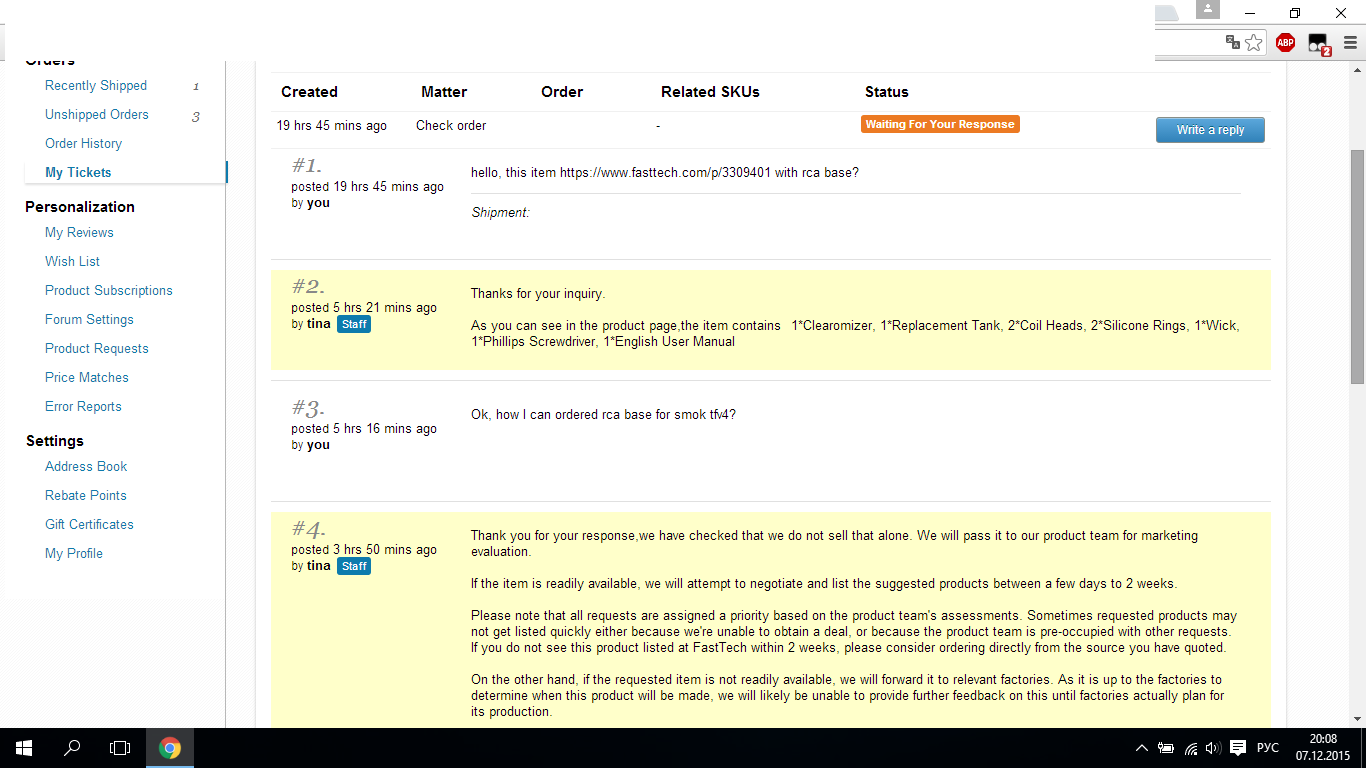
Task: Open the Wish List link
Action: (x=72, y=262)
